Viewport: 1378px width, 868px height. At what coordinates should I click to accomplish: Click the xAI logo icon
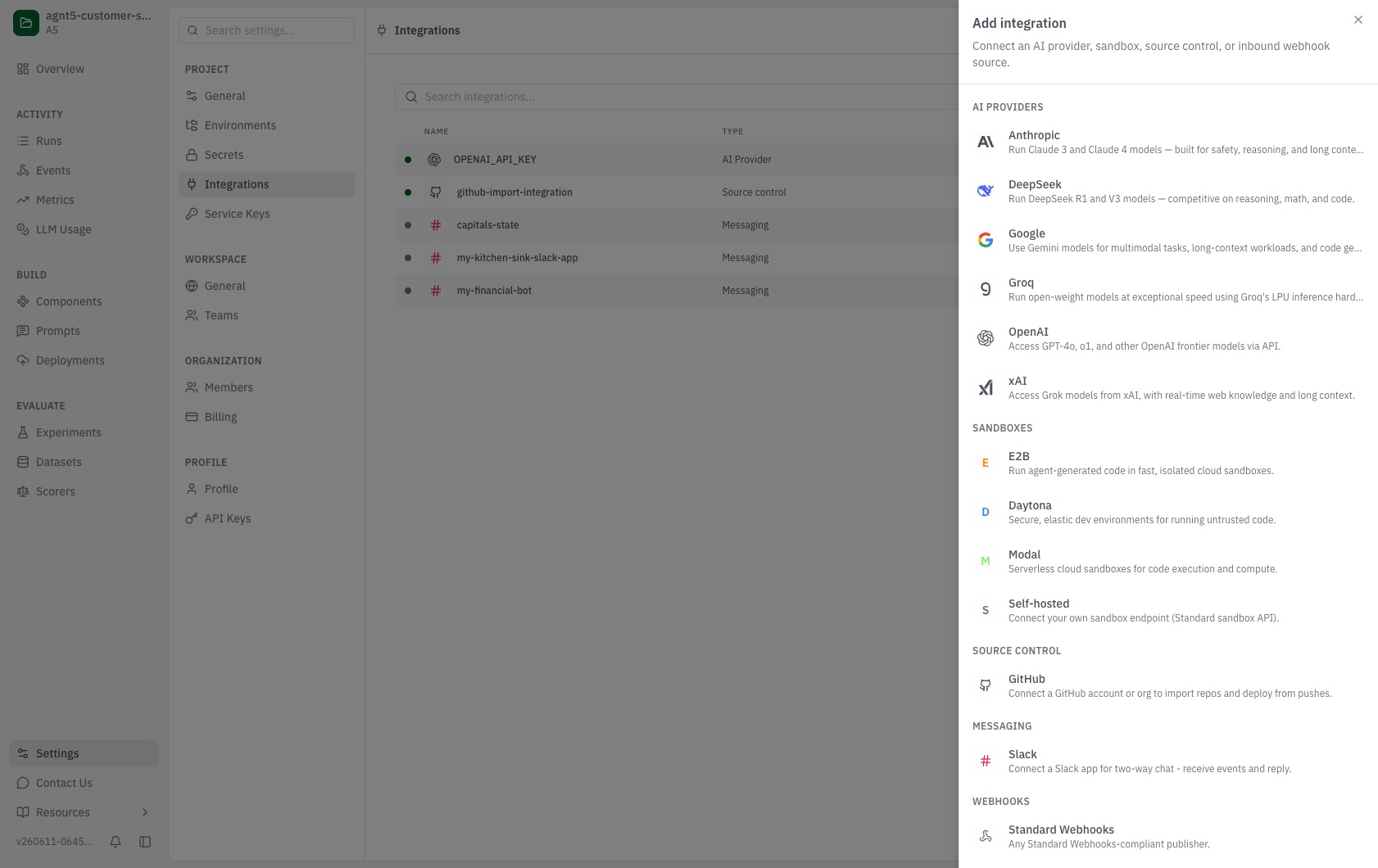(986, 387)
